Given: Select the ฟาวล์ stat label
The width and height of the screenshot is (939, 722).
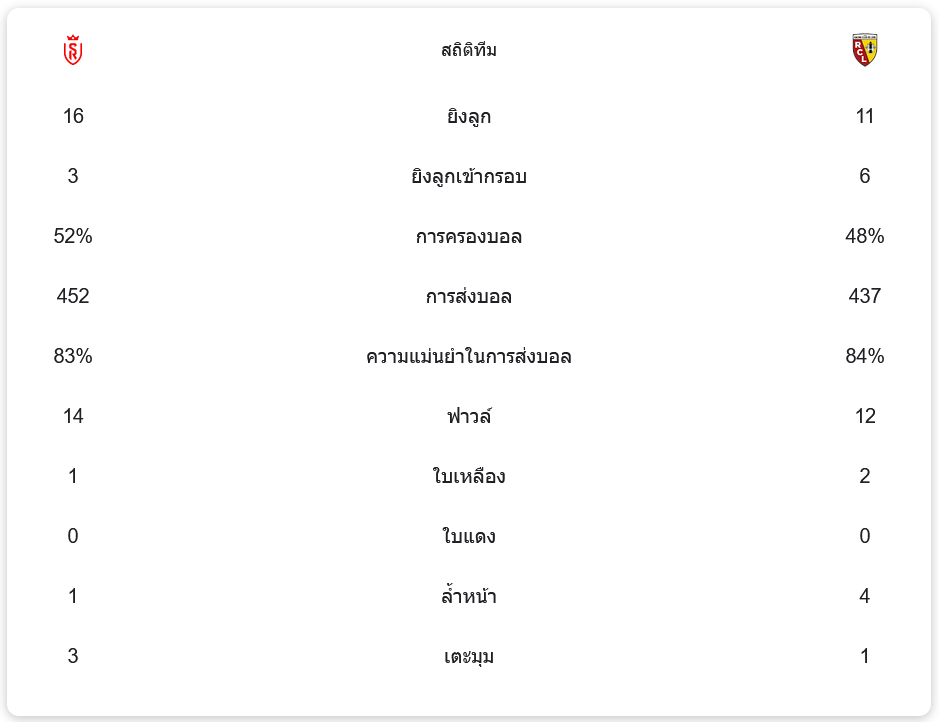Looking at the screenshot, I should pos(469,417).
